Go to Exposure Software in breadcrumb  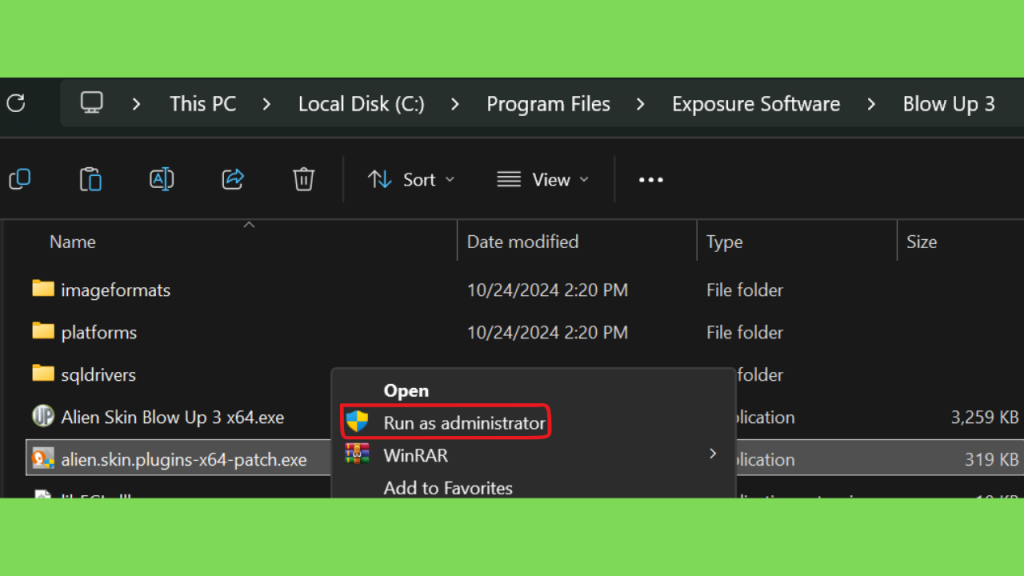coord(756,104)
